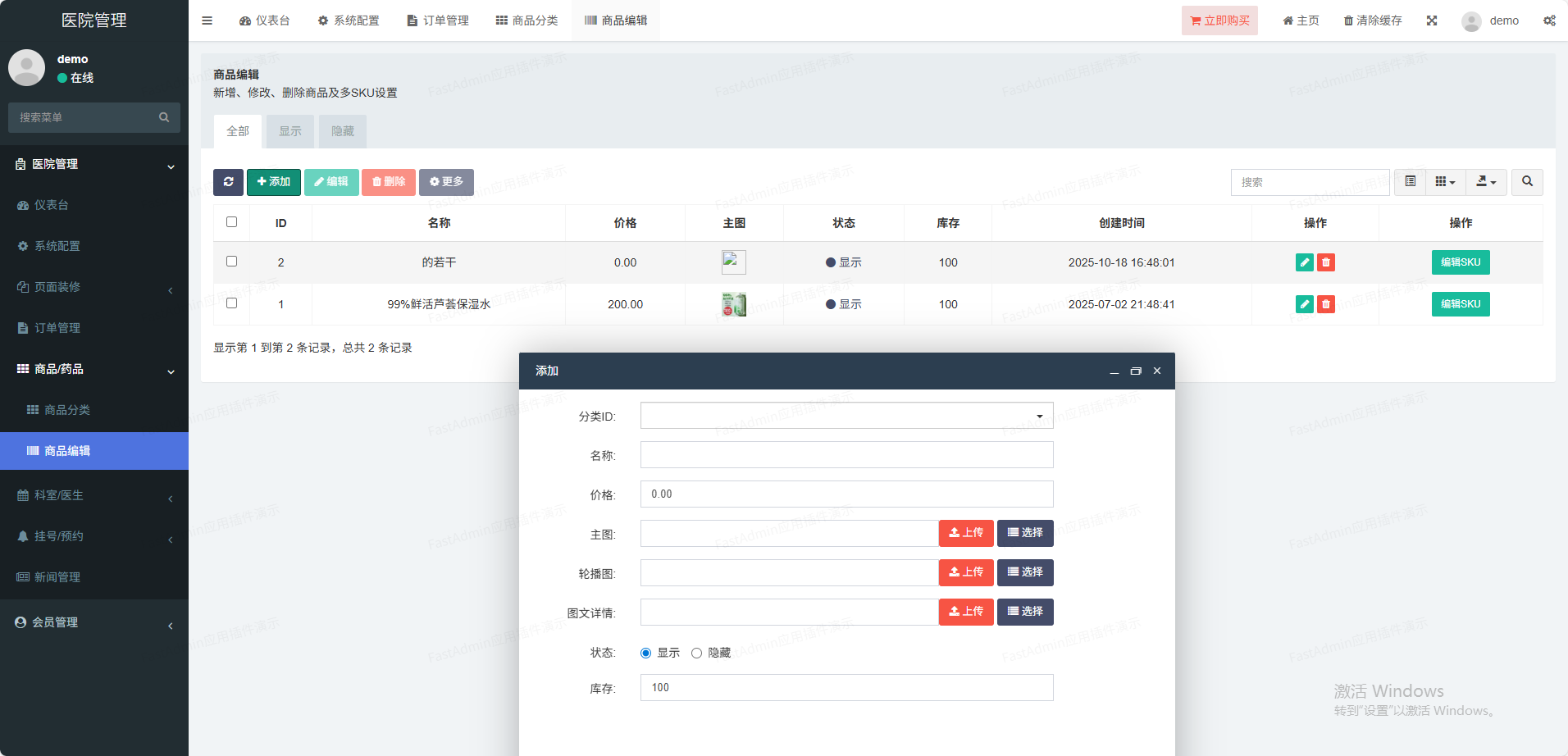Select the 隐藏 status radio button
This screenshot has height=756, width=1568.
696,654
